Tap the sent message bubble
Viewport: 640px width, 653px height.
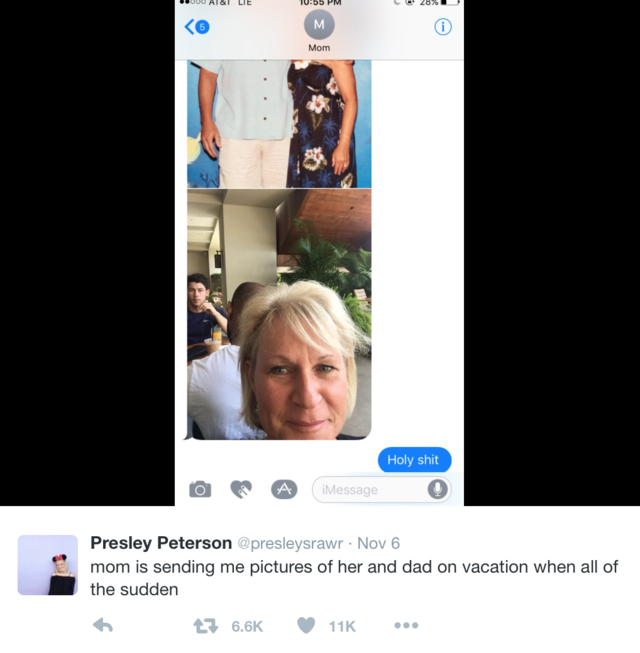point(414,460)
